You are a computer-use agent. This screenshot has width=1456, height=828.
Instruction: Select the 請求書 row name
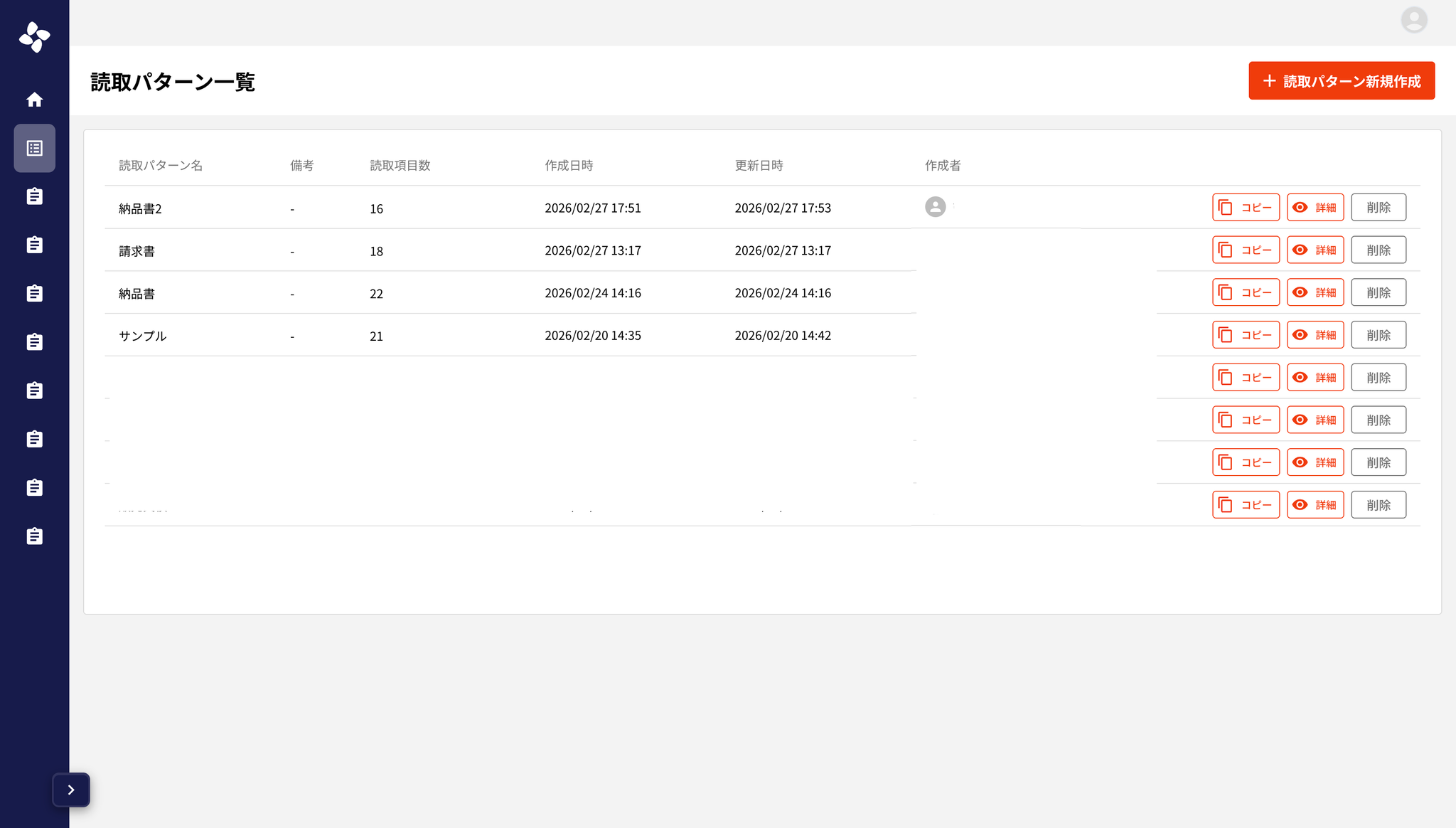(x=137, y=251)
